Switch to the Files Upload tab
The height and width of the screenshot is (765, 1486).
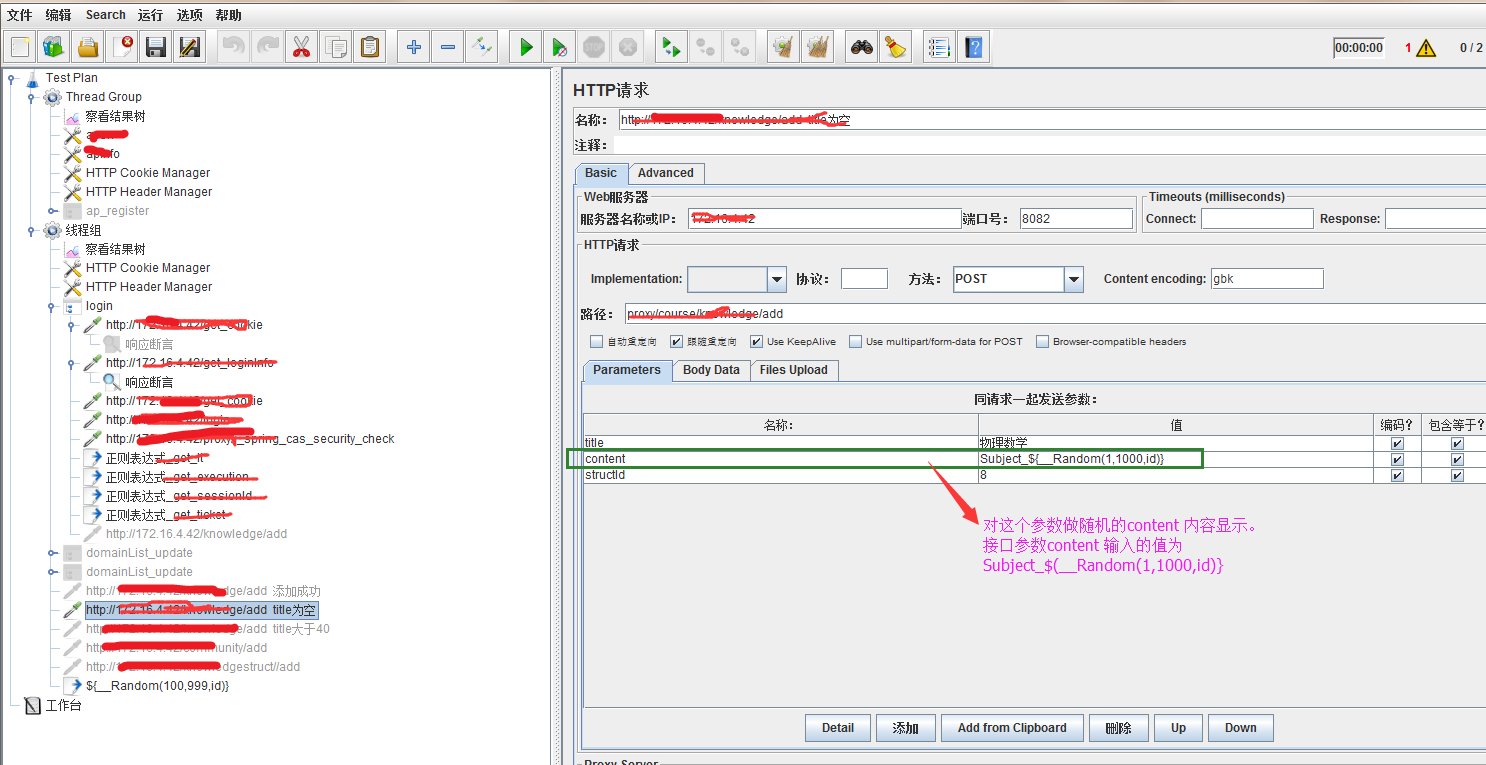pyautogui.click(x=794, y=370)
